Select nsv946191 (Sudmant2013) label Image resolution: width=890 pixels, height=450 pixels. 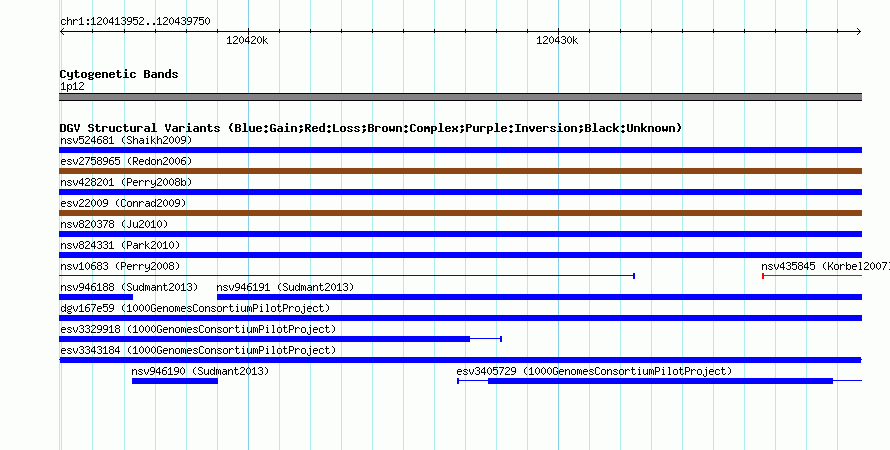point(285,287)
